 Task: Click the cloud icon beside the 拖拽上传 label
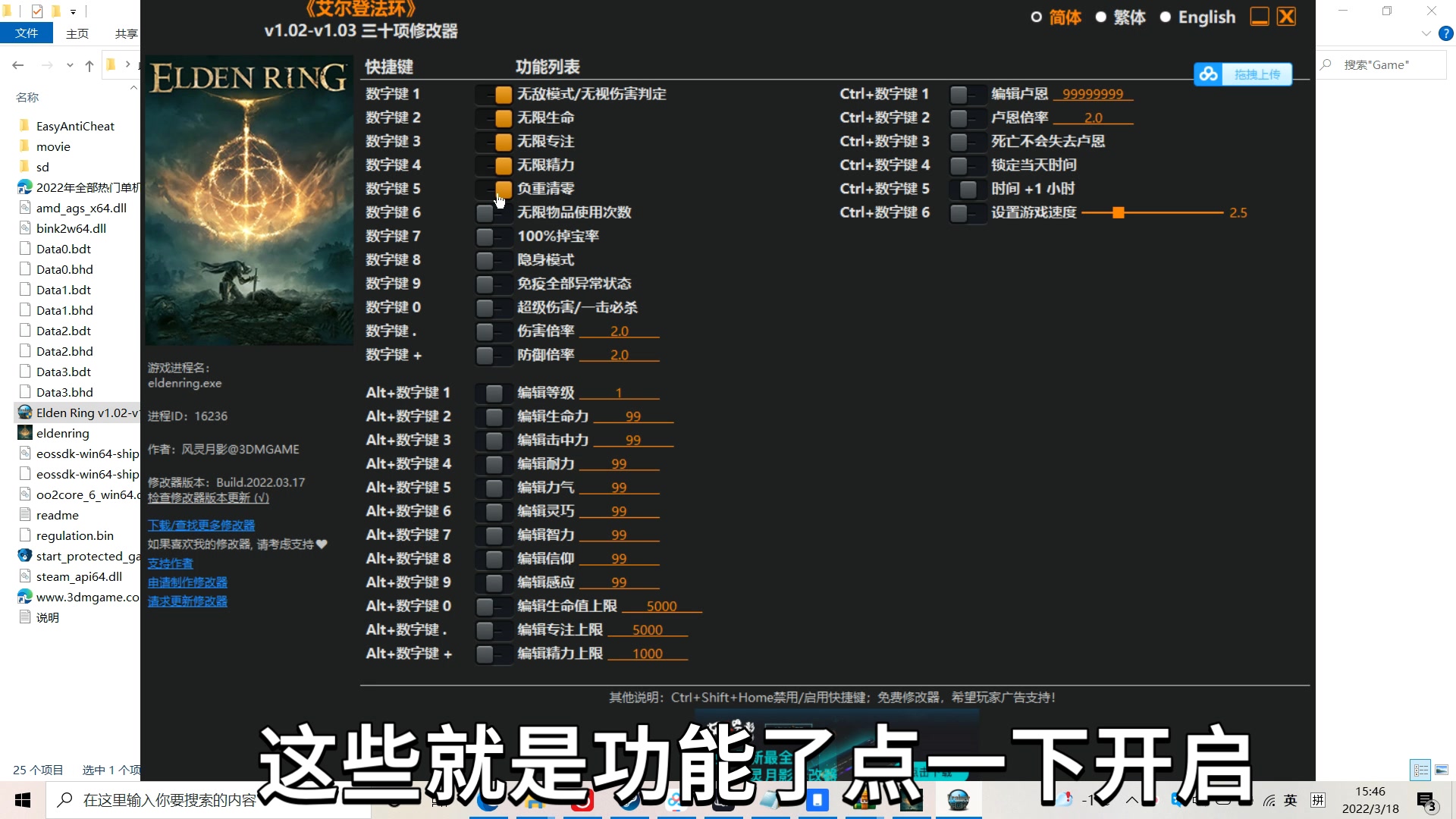[1209, 74]
